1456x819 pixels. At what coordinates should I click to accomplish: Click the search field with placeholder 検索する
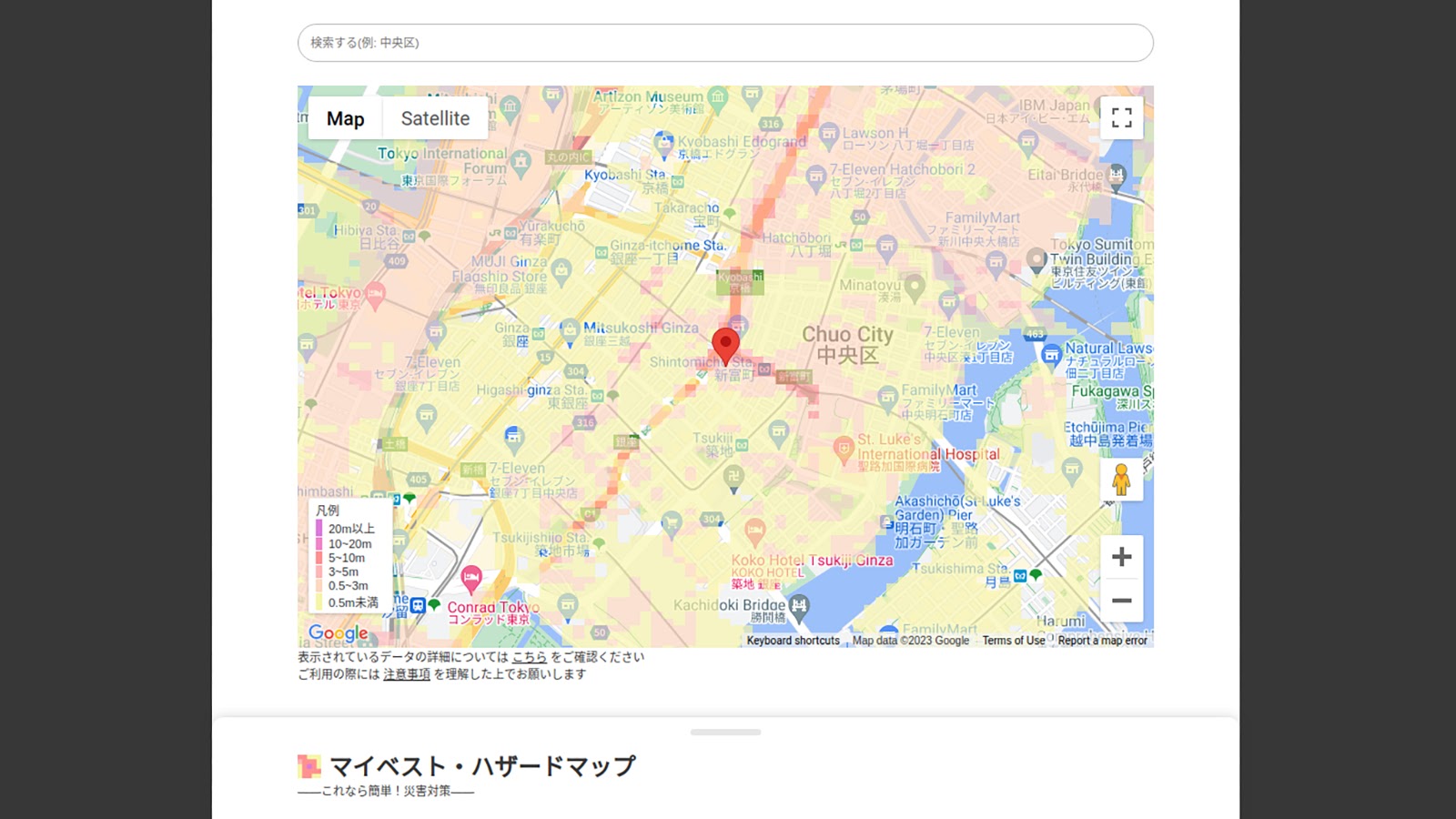(725, 43)
